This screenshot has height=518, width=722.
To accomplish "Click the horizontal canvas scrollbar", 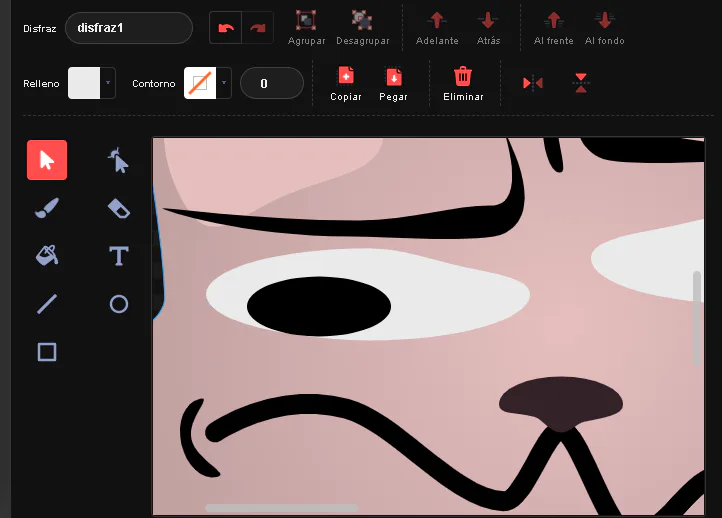I will tap(281, 508).
